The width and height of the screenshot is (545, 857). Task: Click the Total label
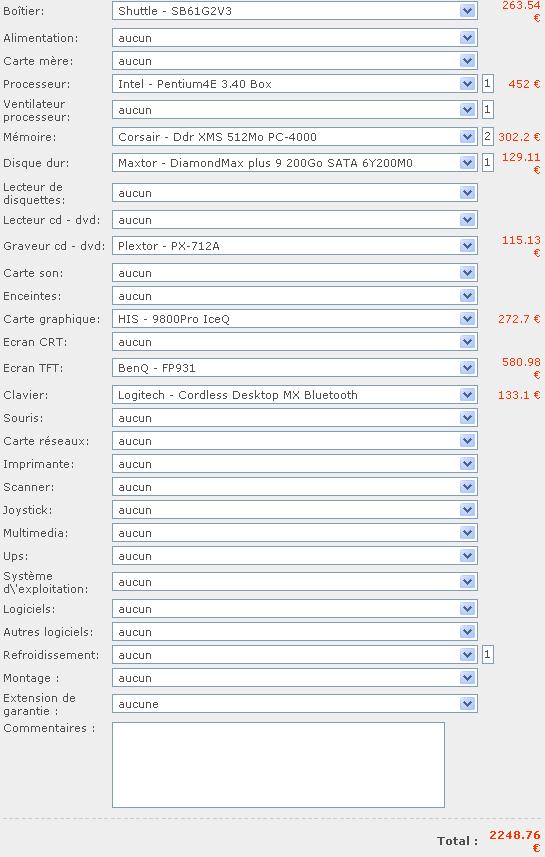pyautogui.click(x=458, y=841)
